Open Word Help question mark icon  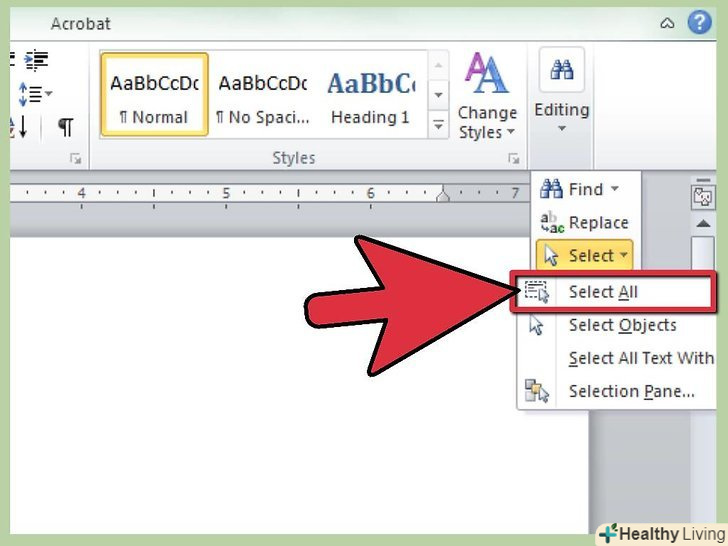click(x=700, y=22)
